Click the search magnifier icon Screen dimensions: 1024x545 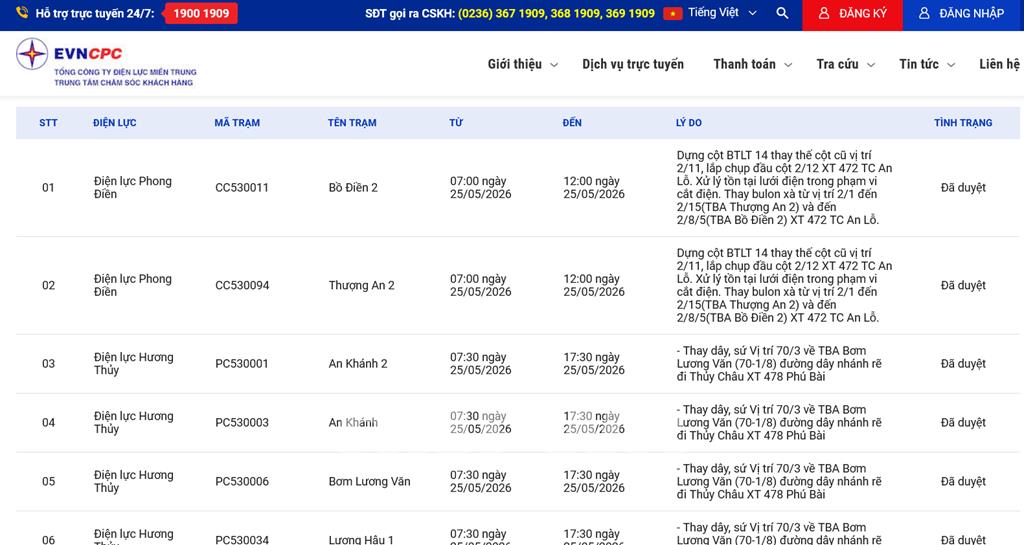coord(782,13)
